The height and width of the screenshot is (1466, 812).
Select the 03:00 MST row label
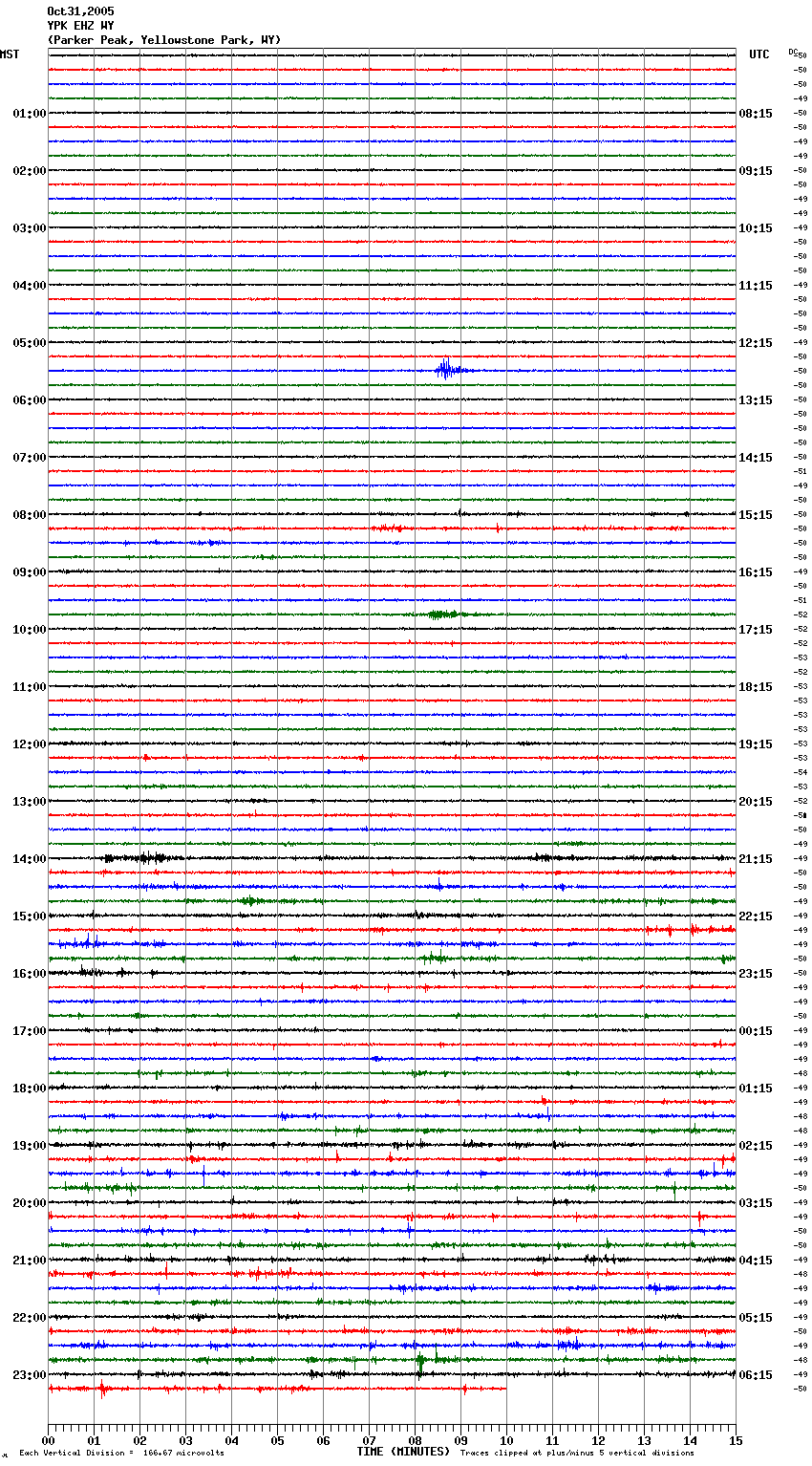tap(30, 228)
